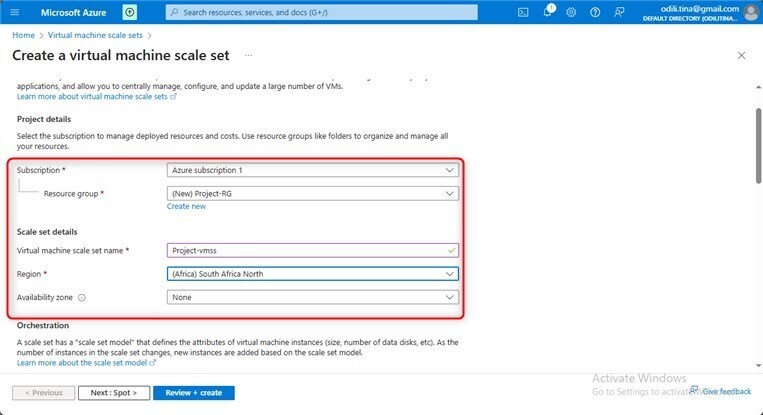Click the Project details heading
Image resolution: width=763 pixels, height=415 pixels.
pos(44,119)
